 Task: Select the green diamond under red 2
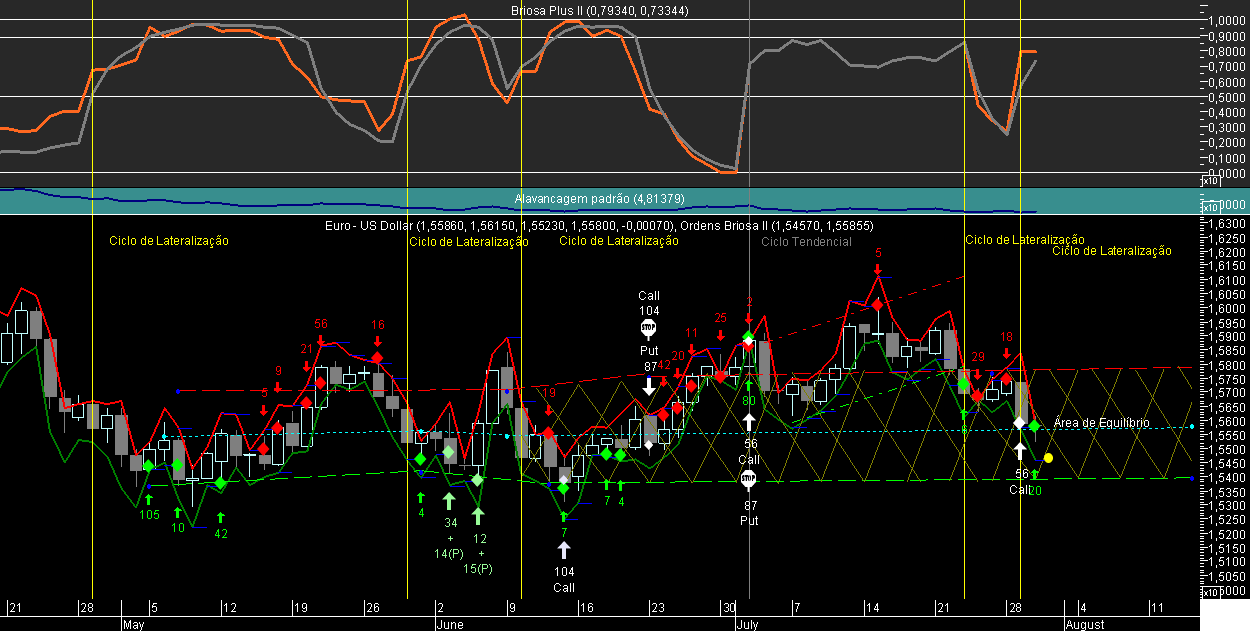pos(748,337)
